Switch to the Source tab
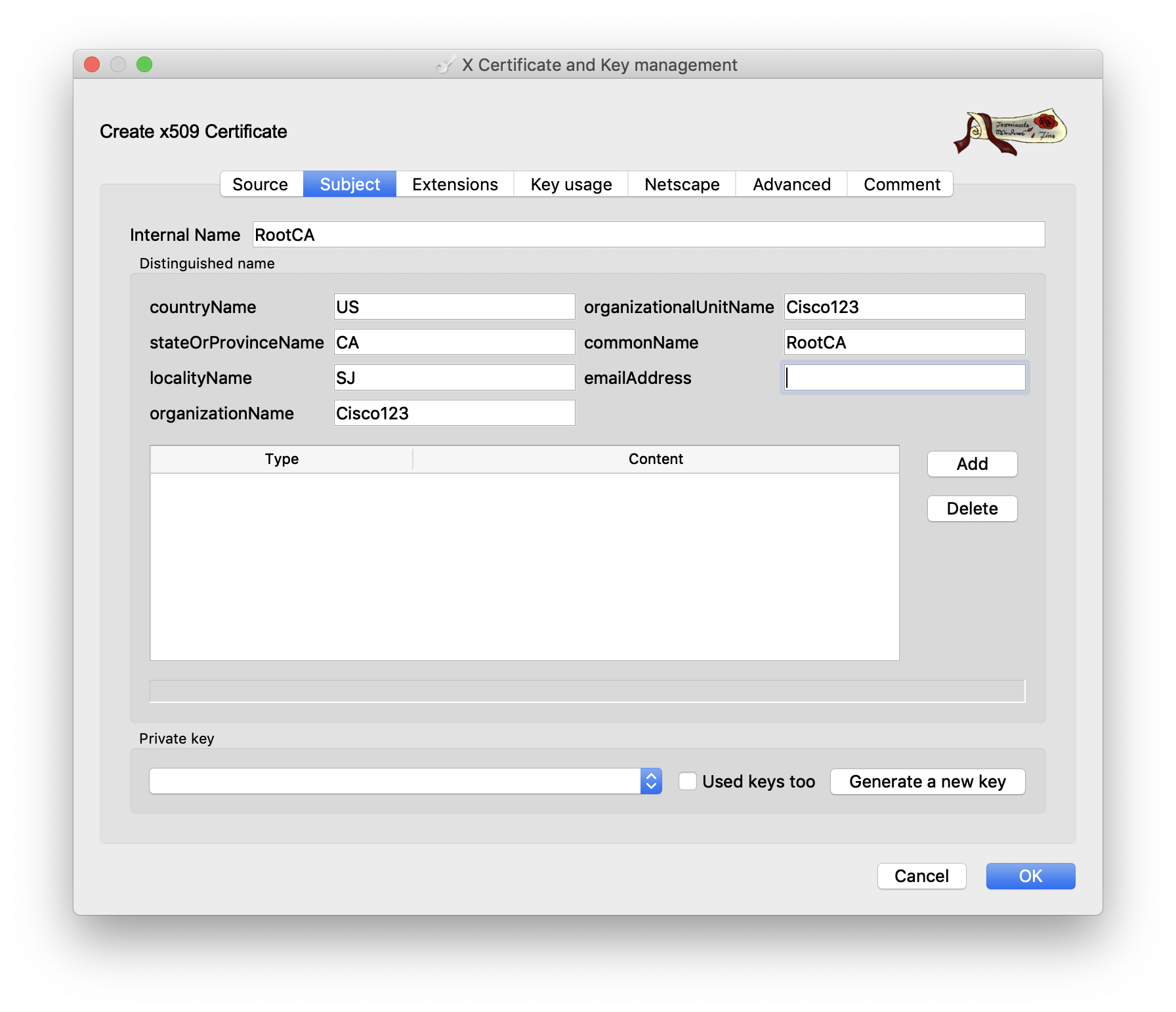The height and width of the screenshot is (1012, 1176). [261, 184]
